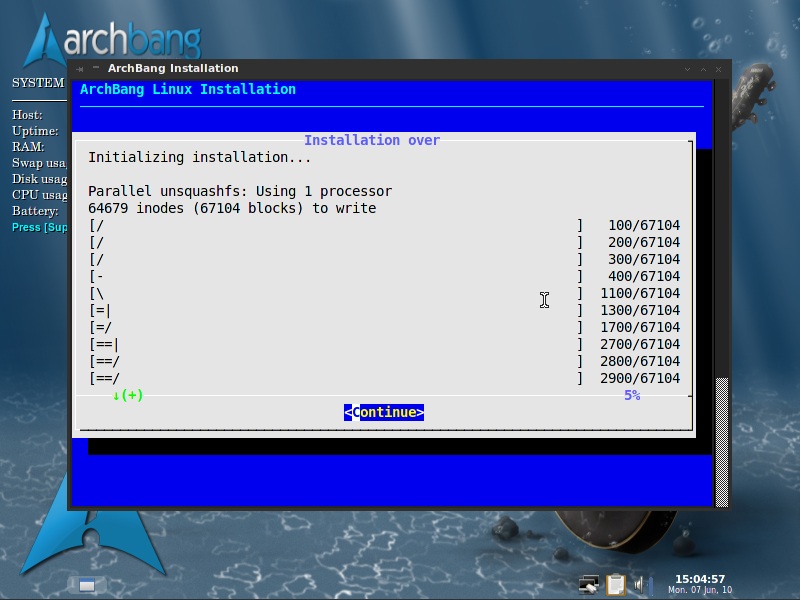Screen dimensions: 800x600
Task: Click the '5%' scroll percentage indicator
Action: pyautogui.click(x=632, y=395)
